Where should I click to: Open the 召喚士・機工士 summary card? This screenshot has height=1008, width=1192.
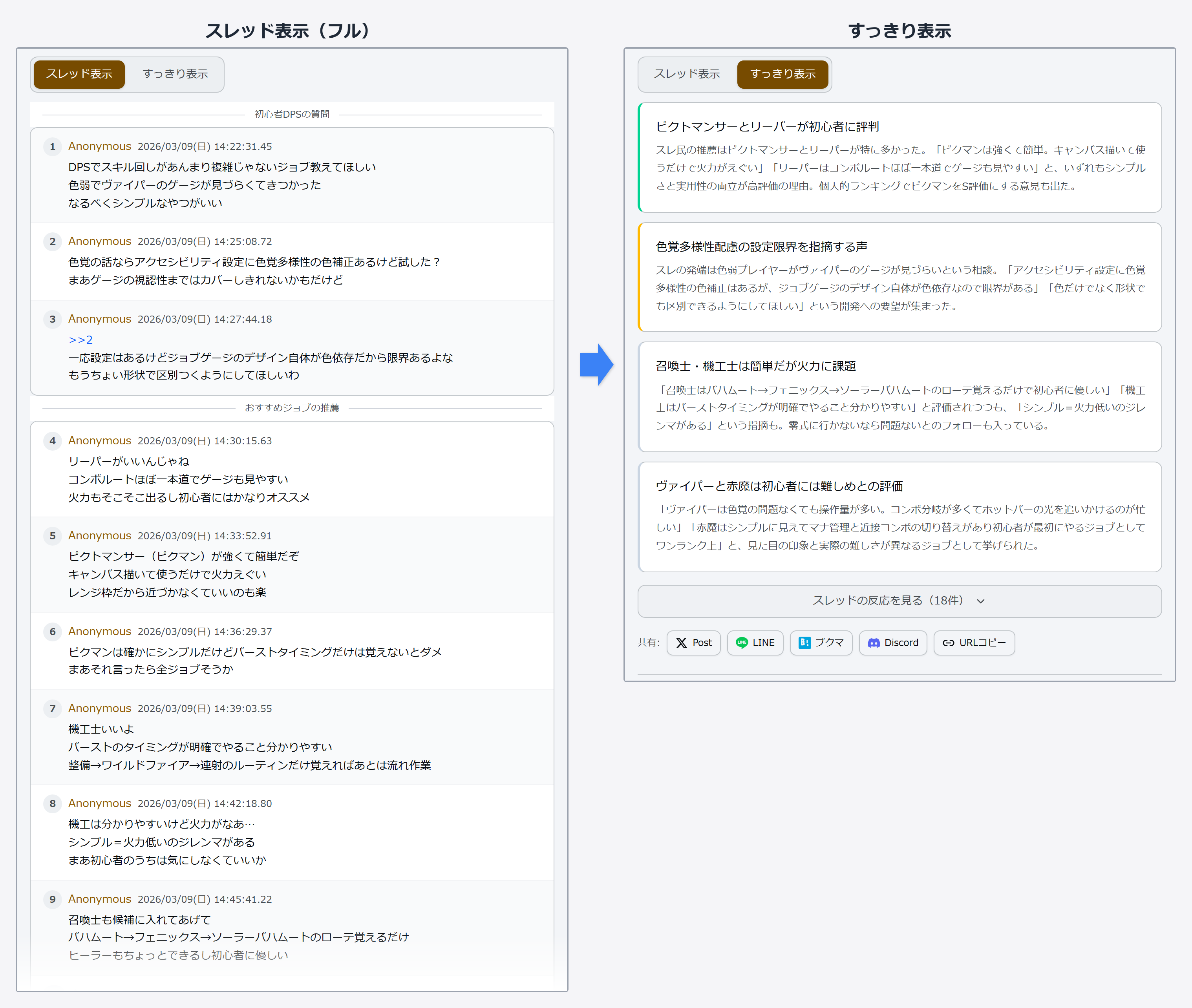click(x=899, y=396)
